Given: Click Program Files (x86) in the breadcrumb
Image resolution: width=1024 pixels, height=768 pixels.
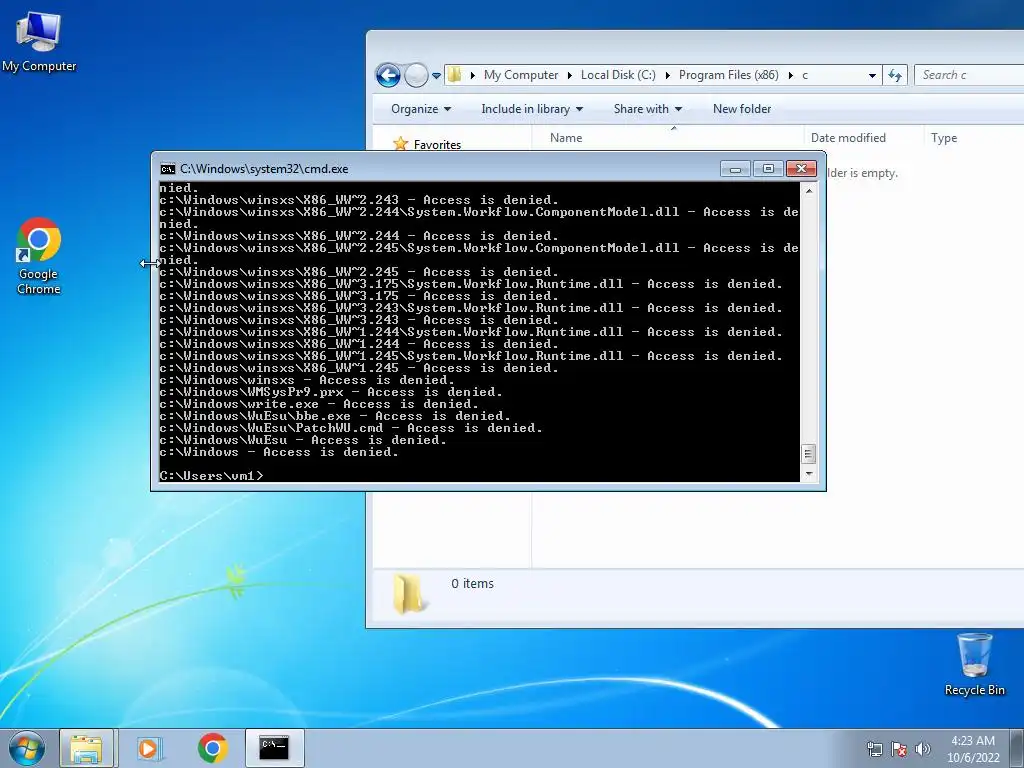Looking at the screenshot, I should coord(728,75).
